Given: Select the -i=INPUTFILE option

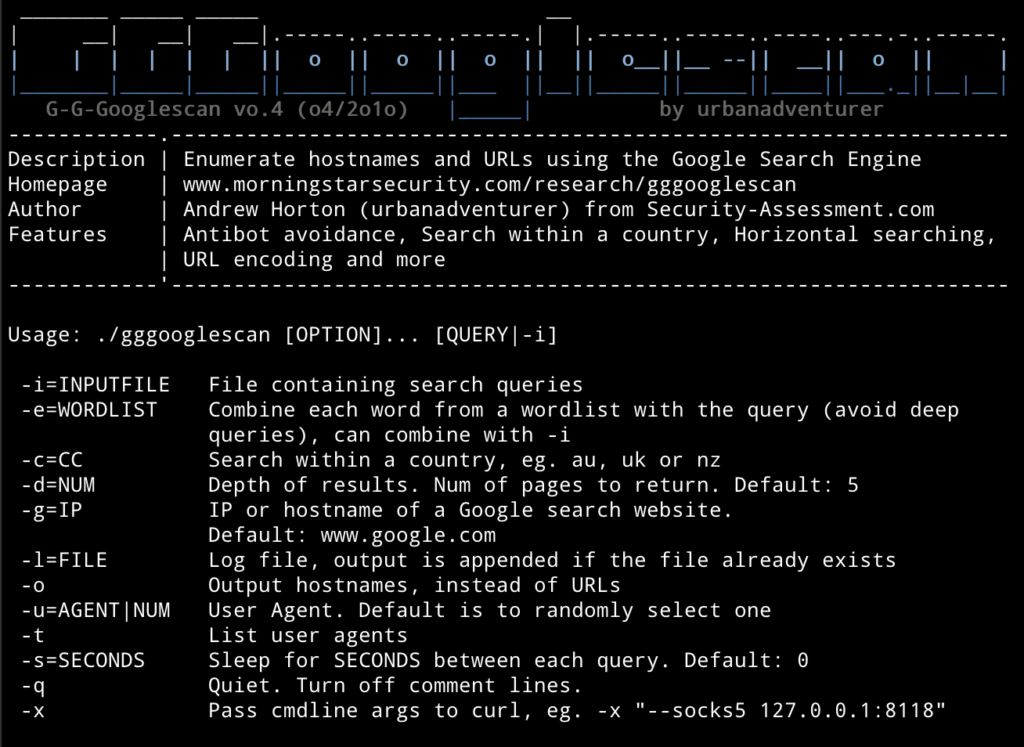Looking at the screenshot, I should [95, 385].
